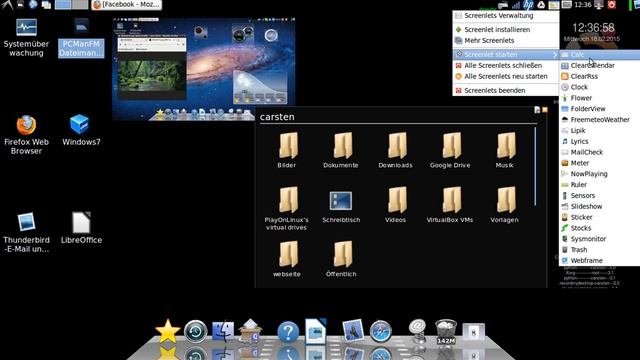Click the panel clock showing 12:36
This screenshot has width=640, height=360.
click(583, 5)
